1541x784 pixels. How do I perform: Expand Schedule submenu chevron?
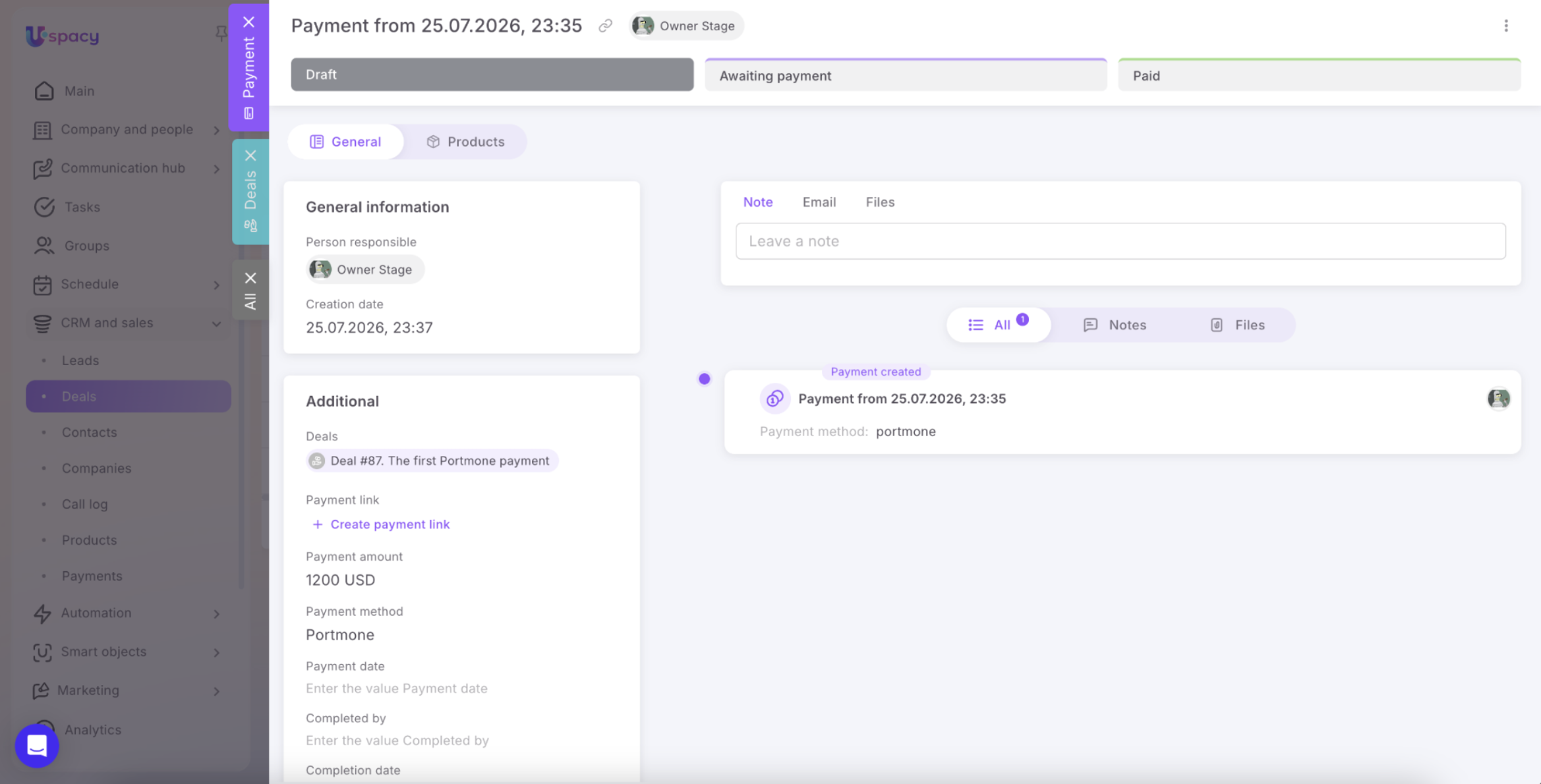[x=216, y=285]
